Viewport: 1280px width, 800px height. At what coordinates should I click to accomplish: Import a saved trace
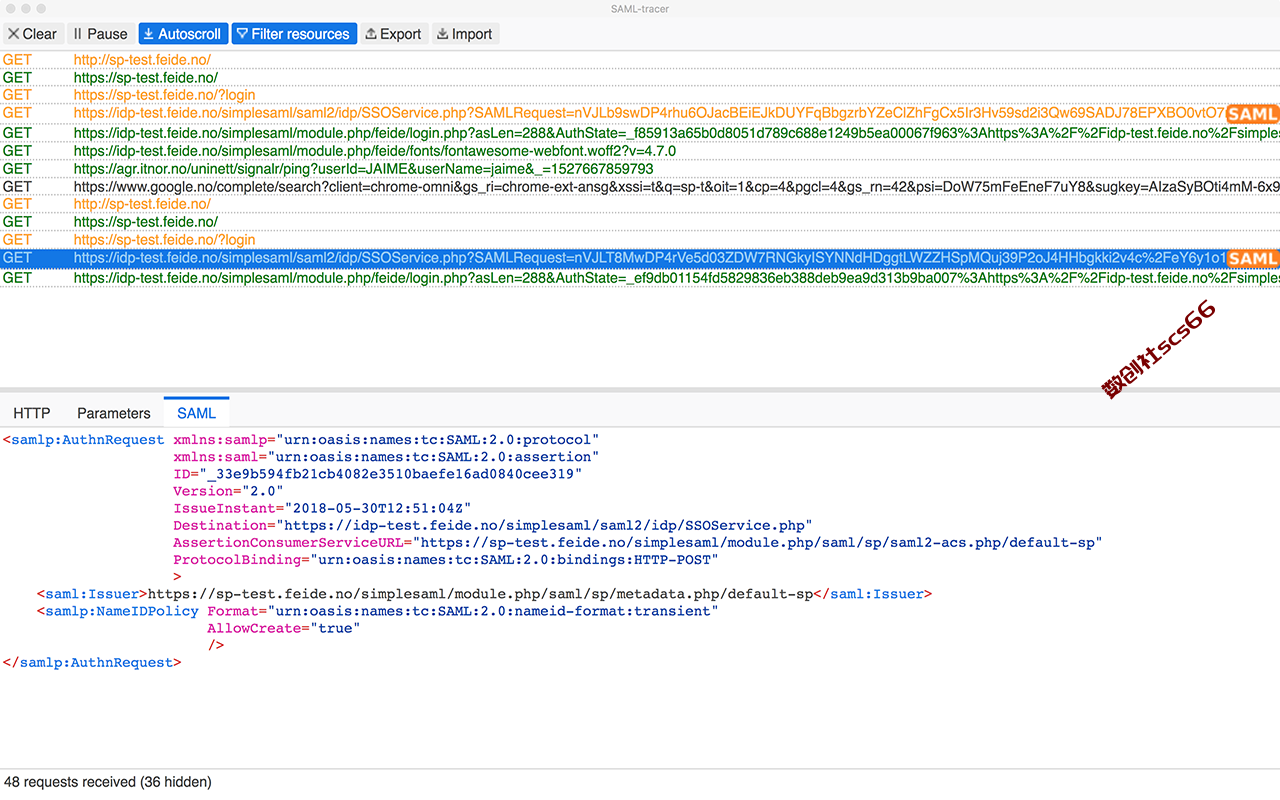465,34
